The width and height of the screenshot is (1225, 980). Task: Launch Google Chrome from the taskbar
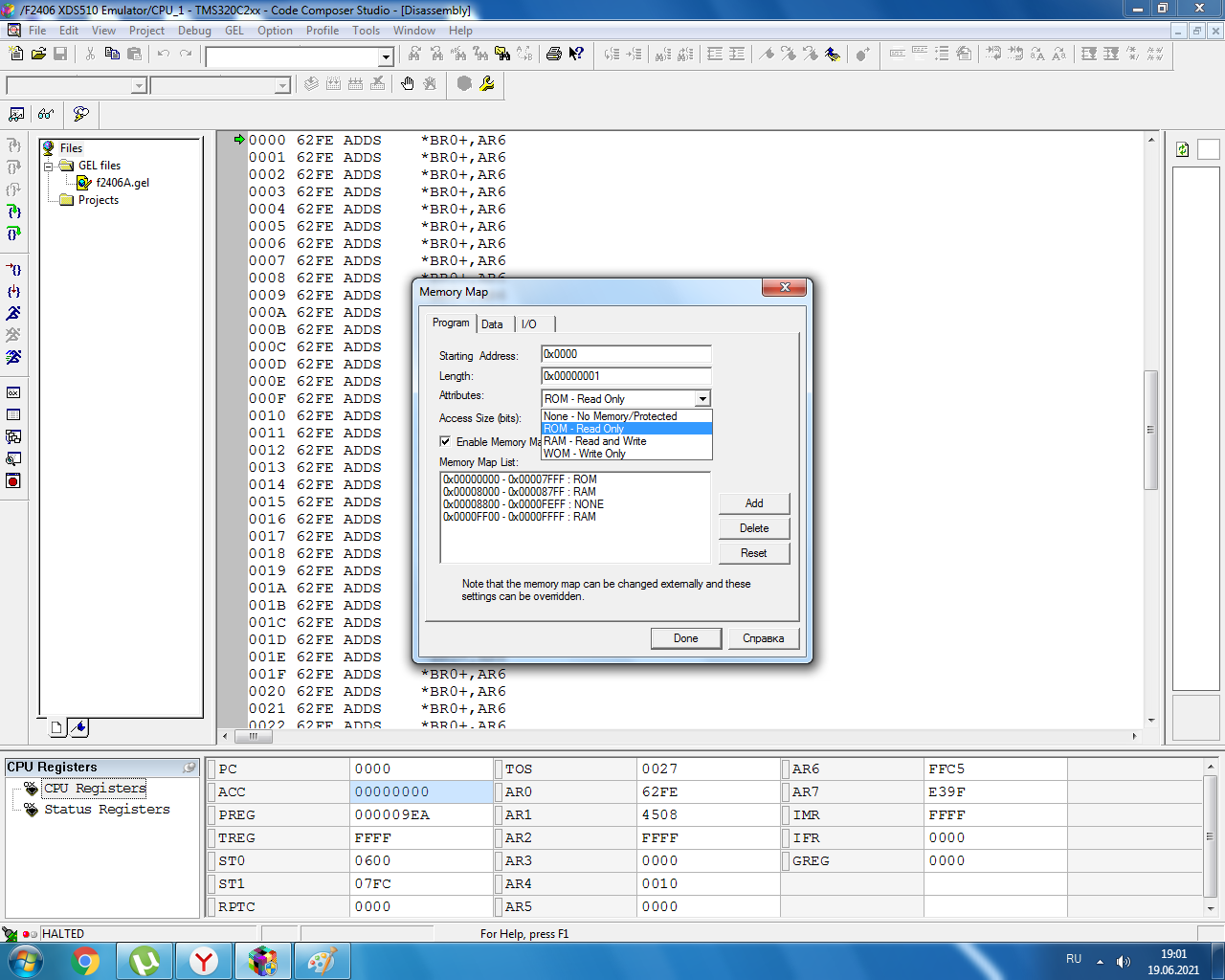click(x=85, y=961)
